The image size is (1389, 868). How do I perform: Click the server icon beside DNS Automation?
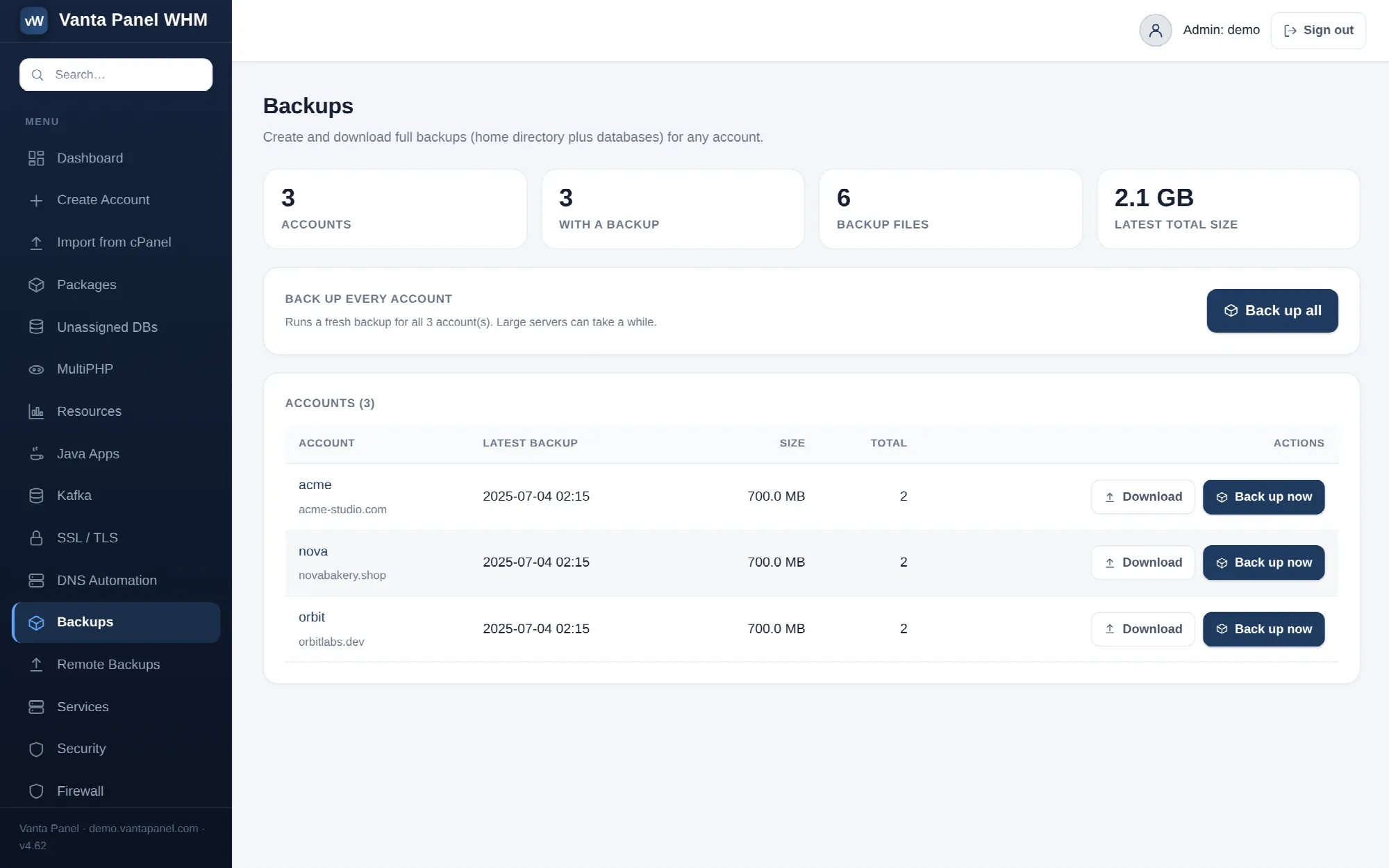pyautogui.click(x=36, y=581)
